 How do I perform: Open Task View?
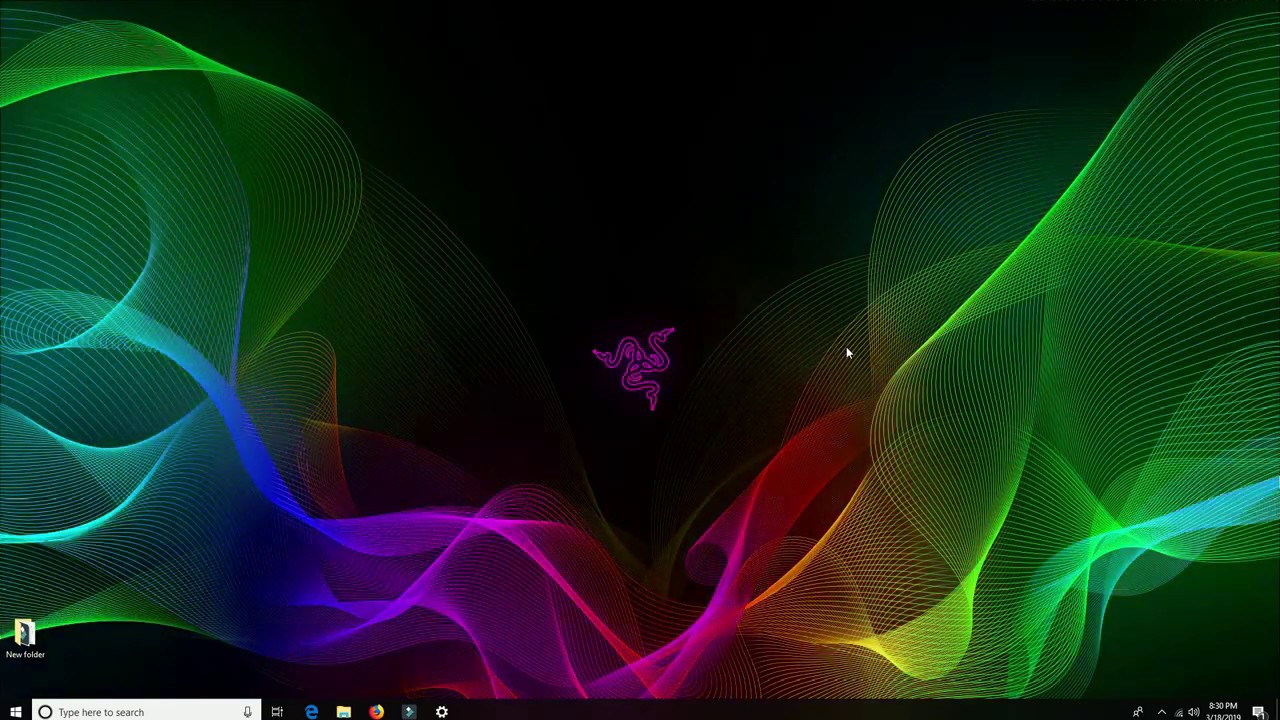[278, 712]
